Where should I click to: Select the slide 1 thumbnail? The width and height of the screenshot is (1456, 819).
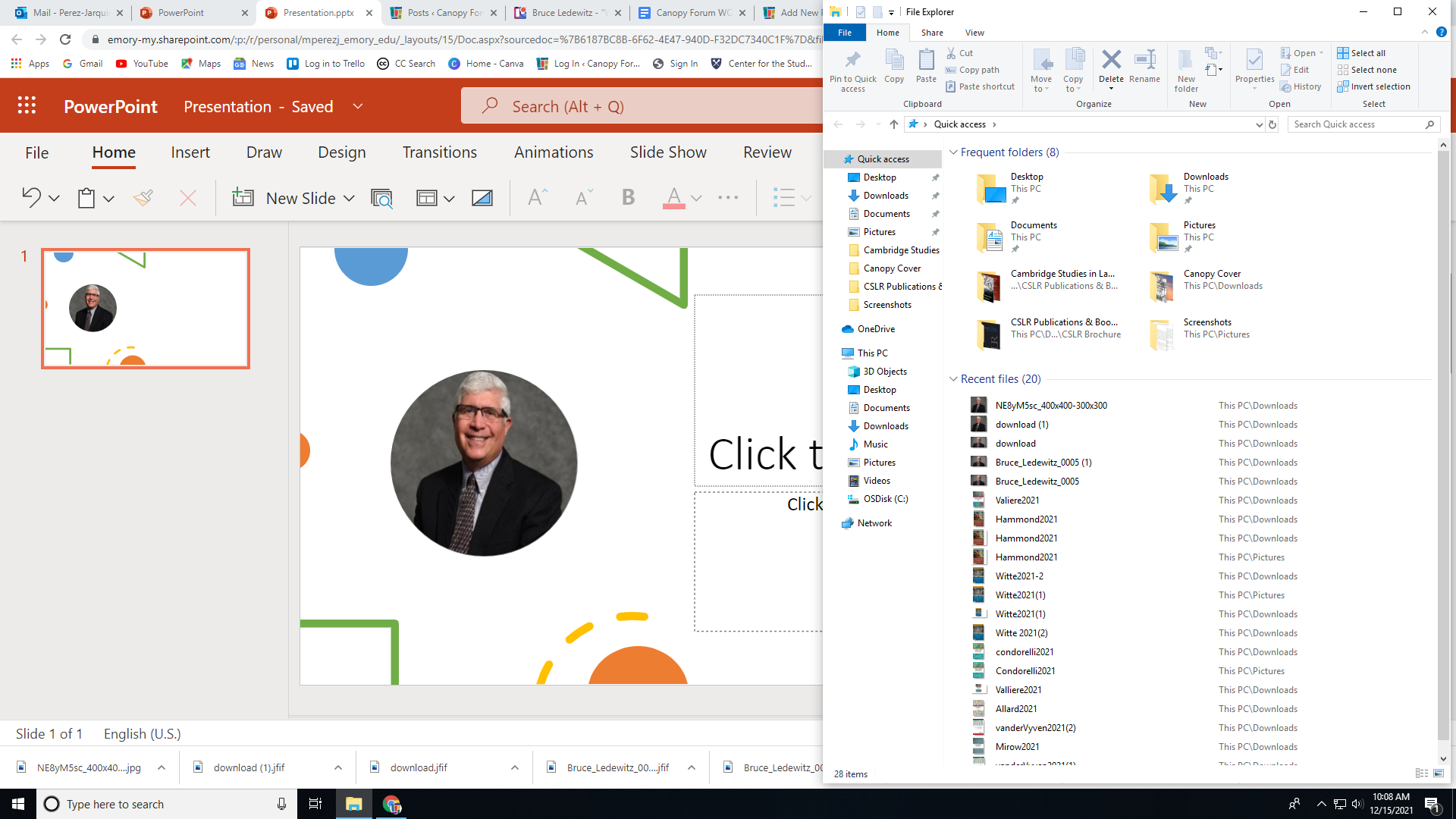pyautogui.click(x=146, y=309)
